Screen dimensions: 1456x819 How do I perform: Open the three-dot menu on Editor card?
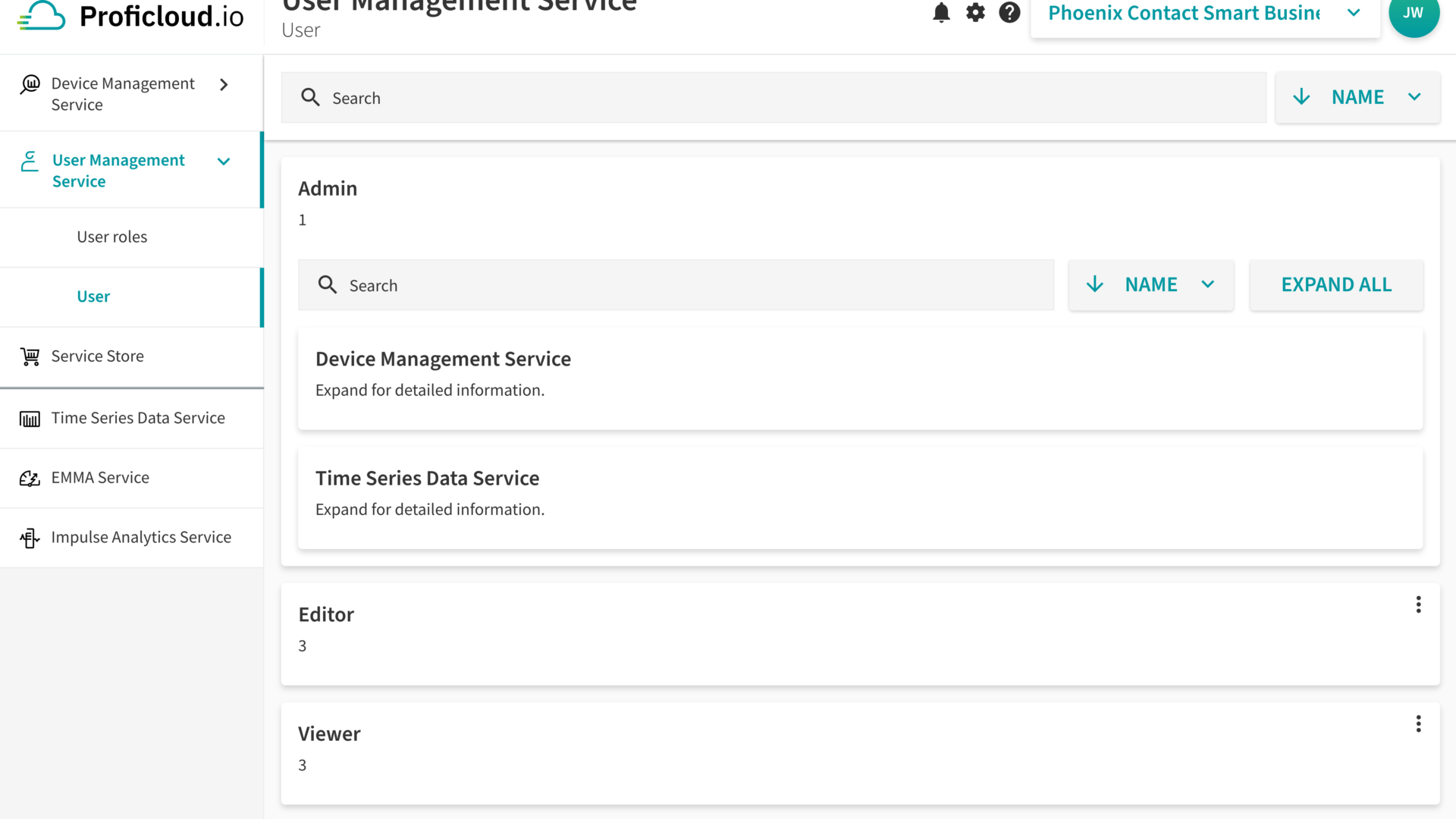click(1418, 604)
